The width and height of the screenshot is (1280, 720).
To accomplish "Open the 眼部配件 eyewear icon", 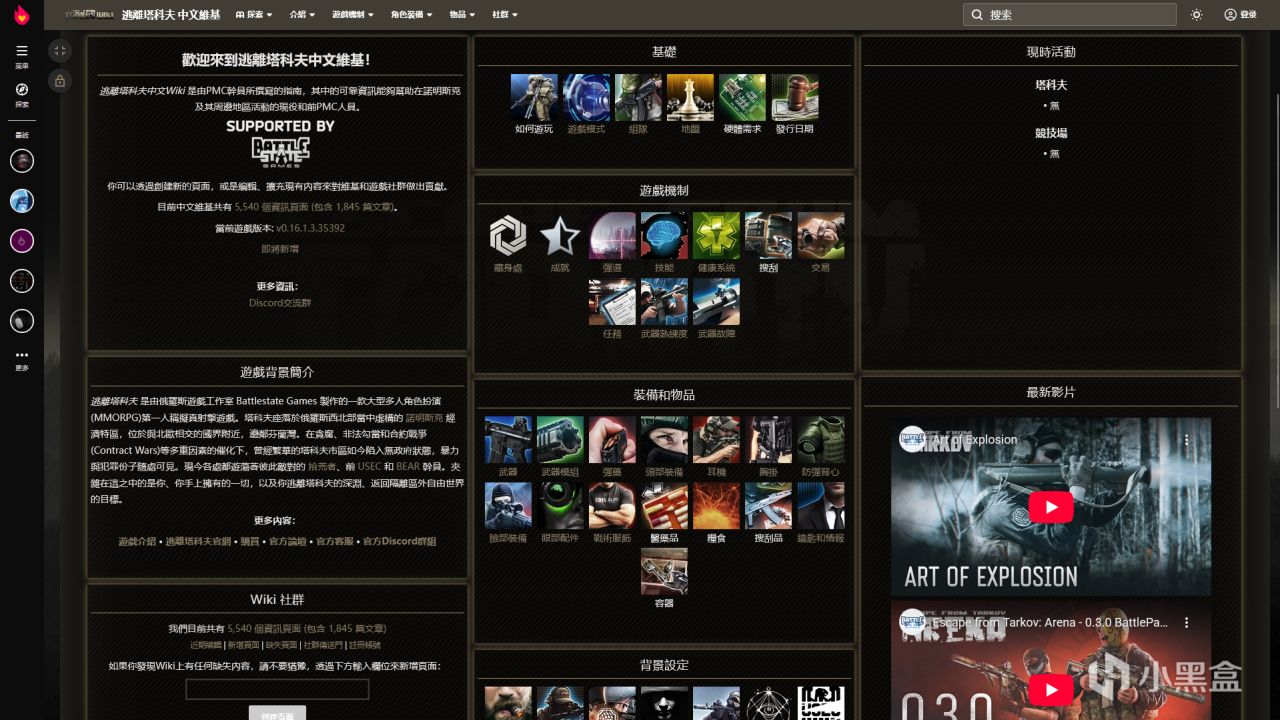I will 560,506.
